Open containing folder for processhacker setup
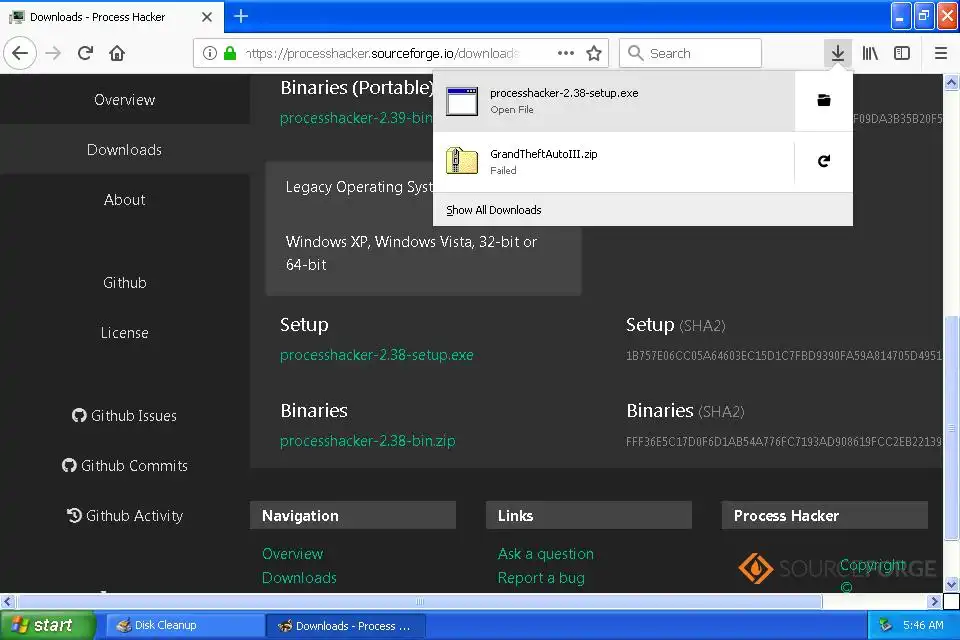Screen dimensions: 960x640 tap(824, 100)
